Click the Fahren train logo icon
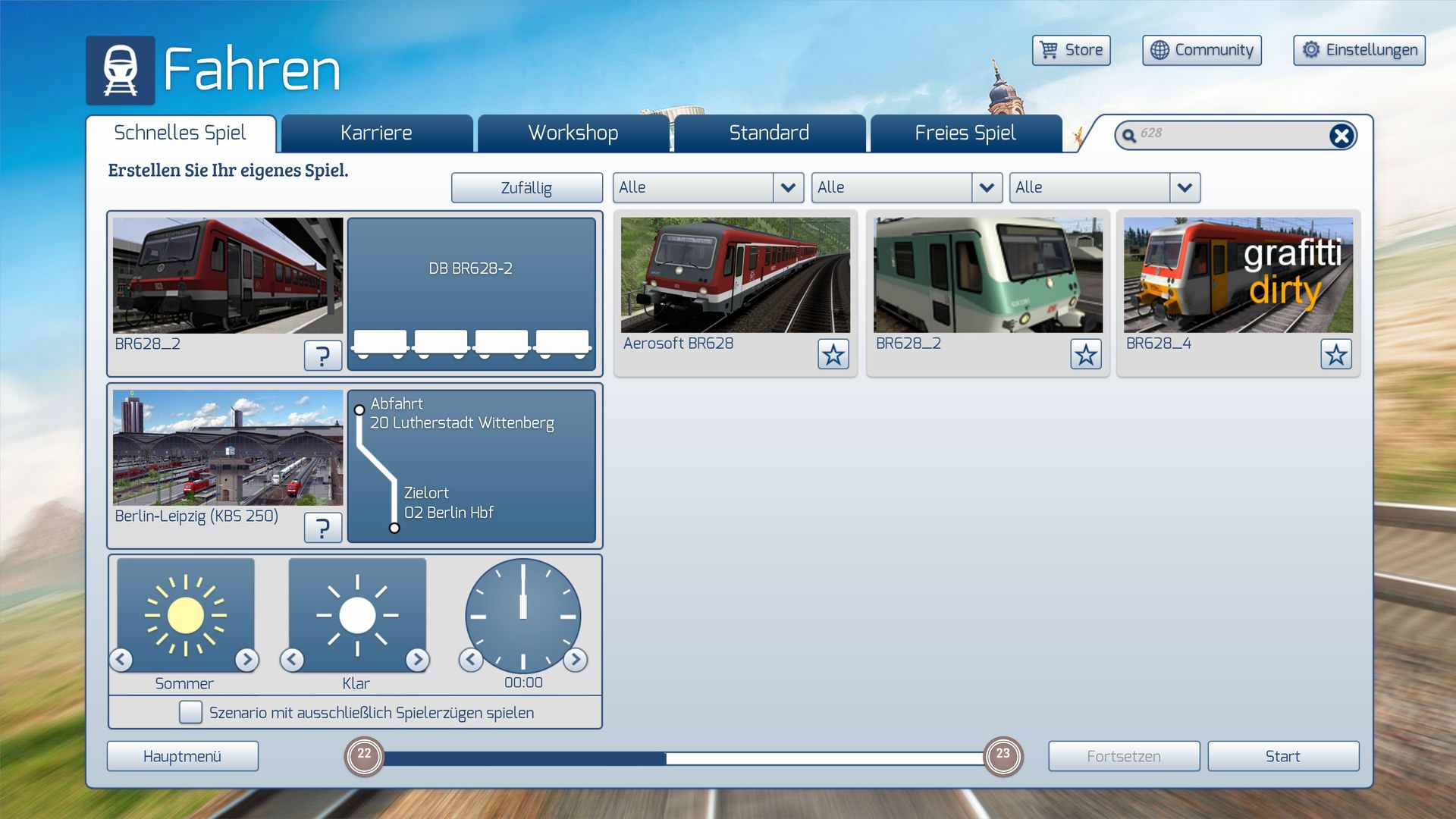 (121, 70)
